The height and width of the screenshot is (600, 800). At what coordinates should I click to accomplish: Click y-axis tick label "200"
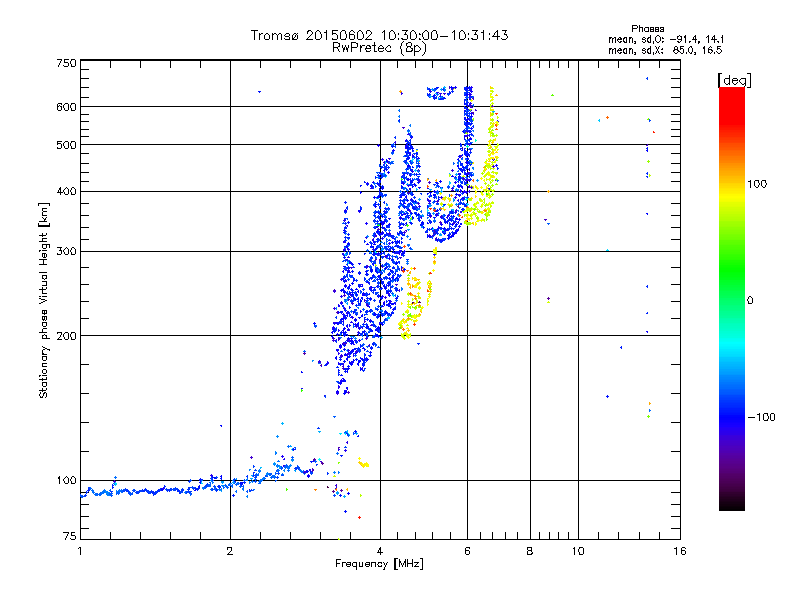click(66, 336)
